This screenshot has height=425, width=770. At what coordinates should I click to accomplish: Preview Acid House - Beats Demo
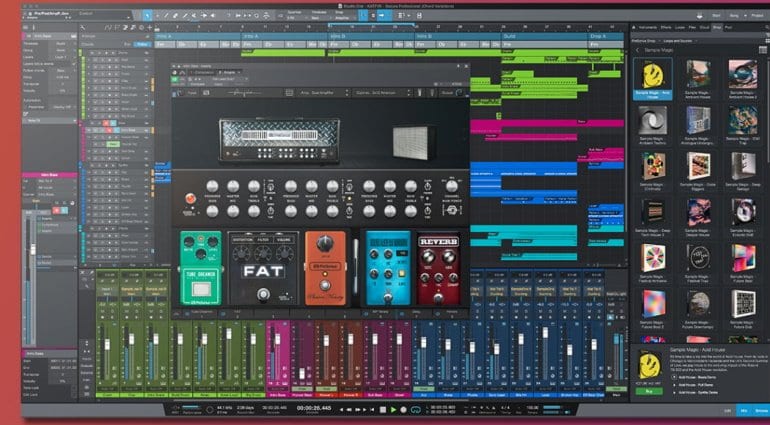674,377
